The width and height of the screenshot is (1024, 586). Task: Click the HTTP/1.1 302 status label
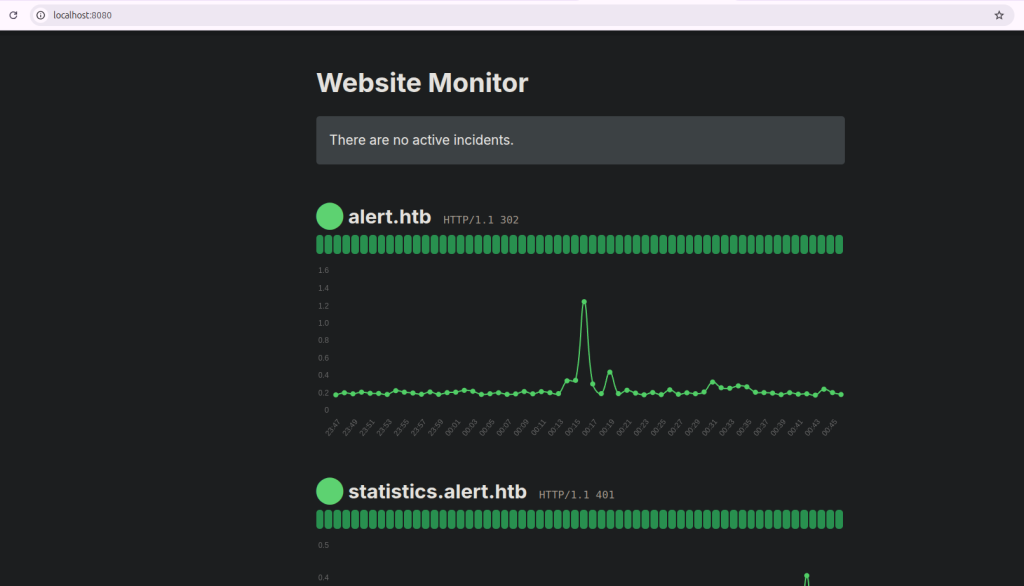point(481,220)
